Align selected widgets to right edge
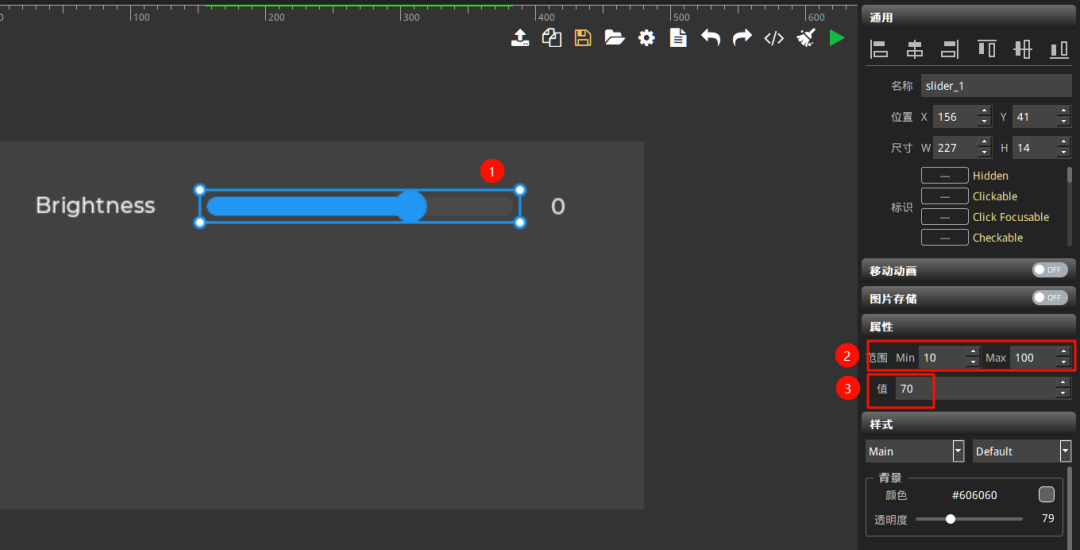Screen dimensions: 1080x550 [x=951, y=49]
